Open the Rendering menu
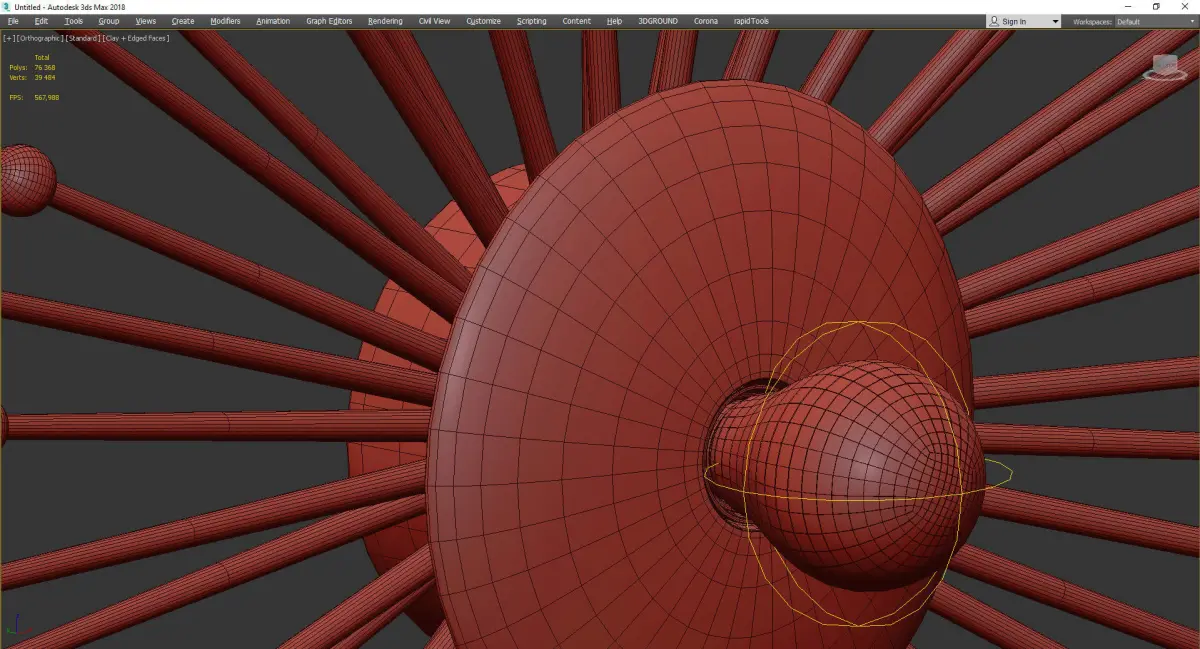 (x=385, y=21)
